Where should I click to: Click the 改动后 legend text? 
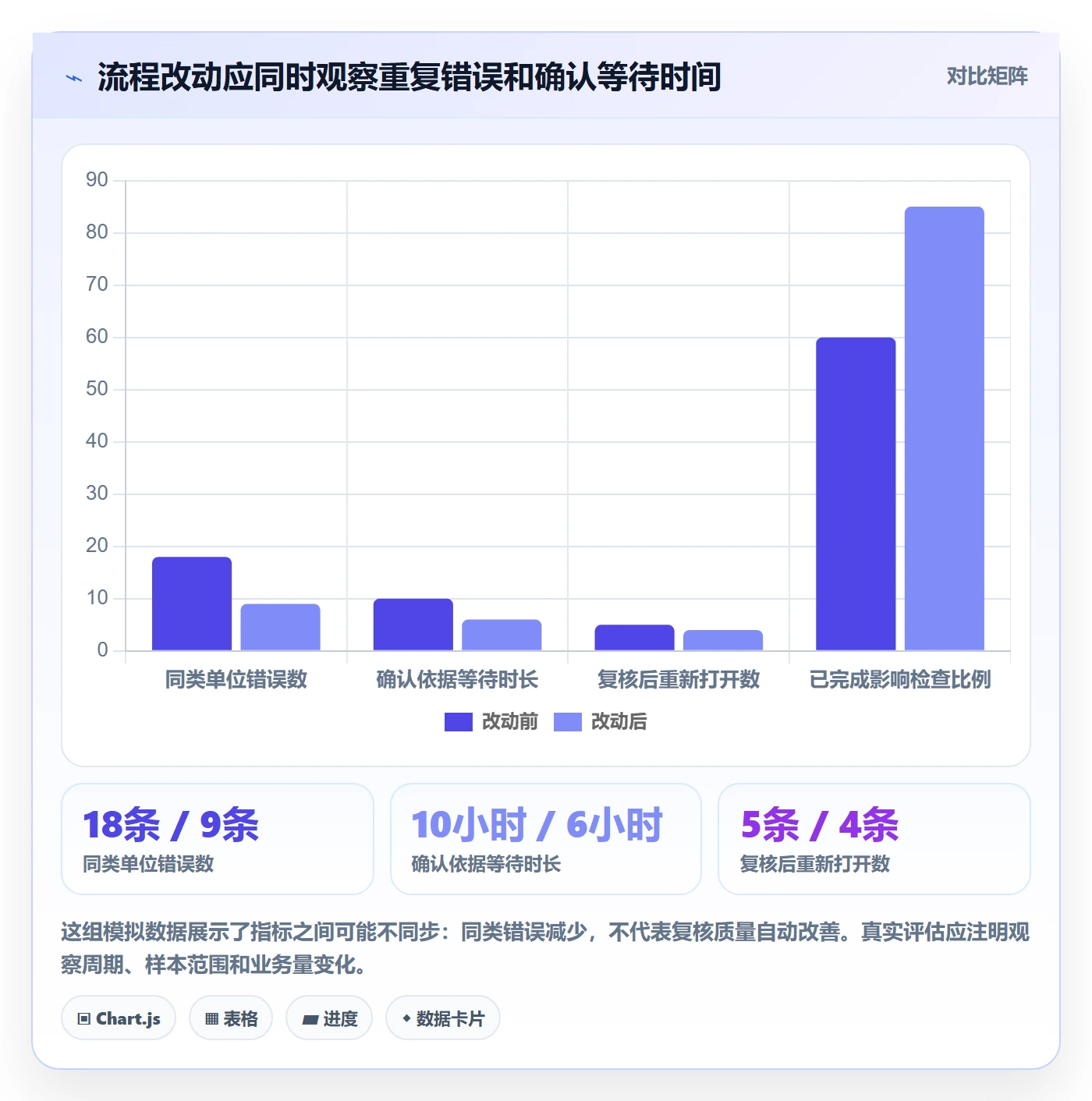click(619, 722)
